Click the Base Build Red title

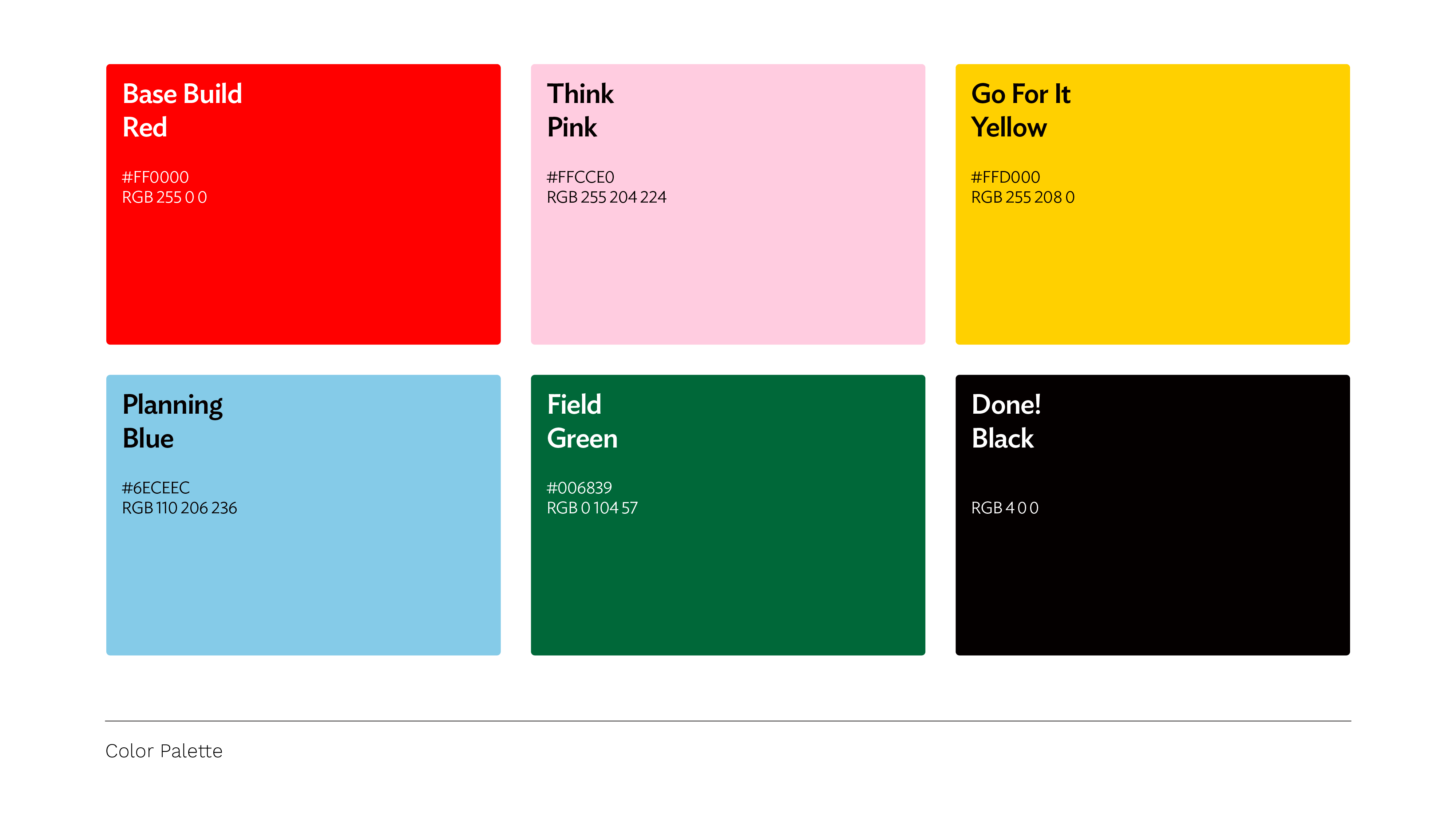[182, 111]
